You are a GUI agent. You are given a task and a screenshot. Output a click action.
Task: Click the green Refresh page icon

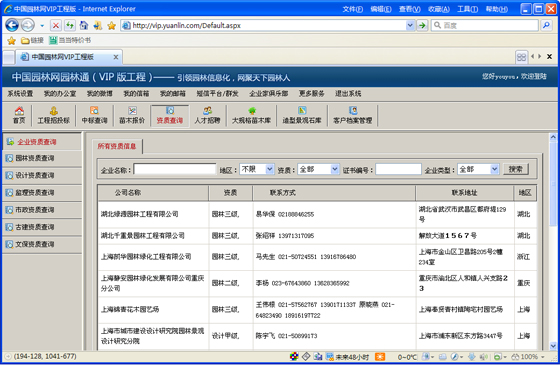click(70, 25)
